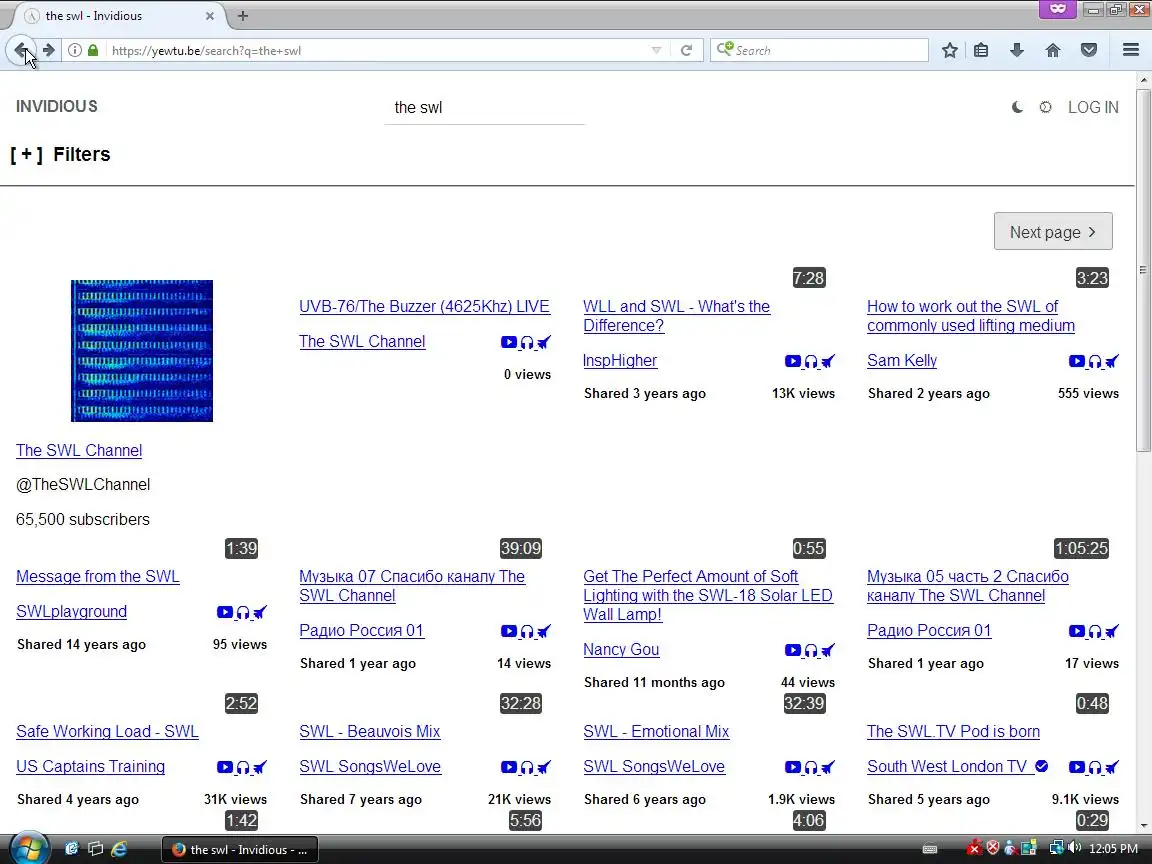
Task: Open the Invidious preferences gear icon
Action: 1045,107
